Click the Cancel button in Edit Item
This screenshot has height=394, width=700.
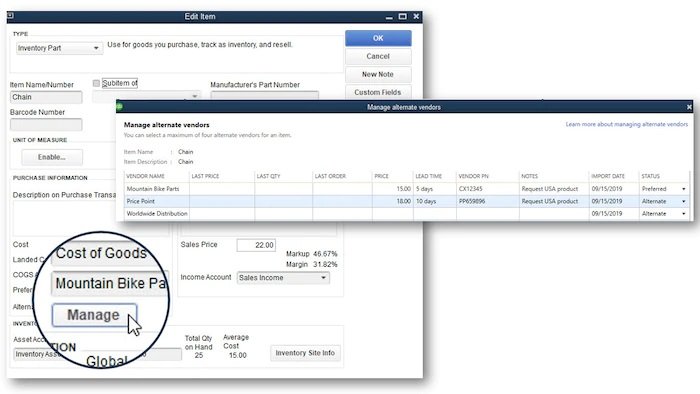(x=378, y=56)
